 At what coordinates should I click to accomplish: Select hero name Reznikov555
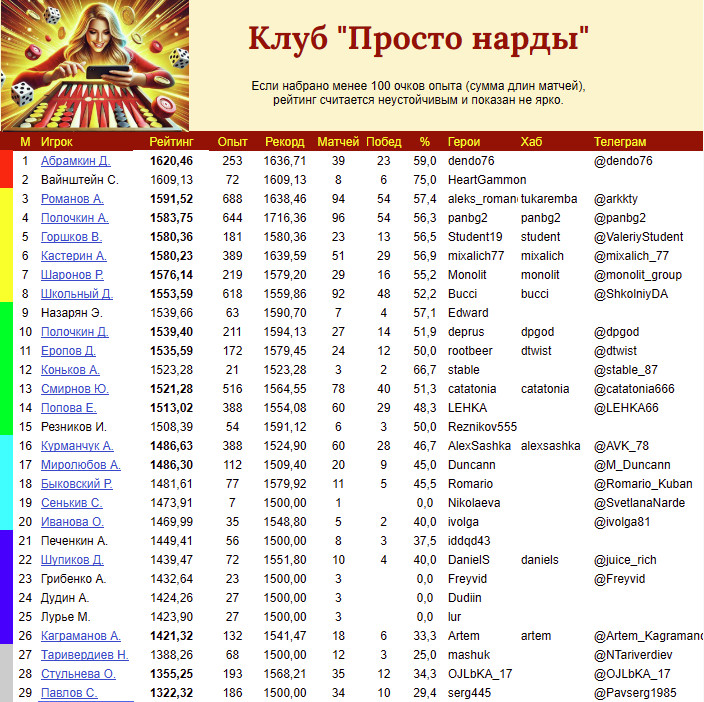click(482, 427)
